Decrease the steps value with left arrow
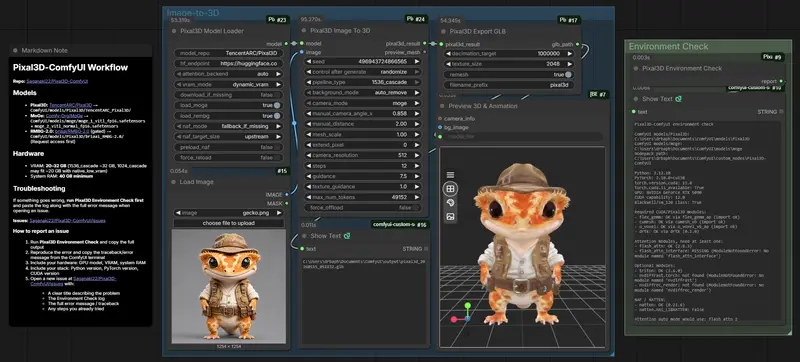The height and width of the screenshot is (362, 800). tap(309, 166)
